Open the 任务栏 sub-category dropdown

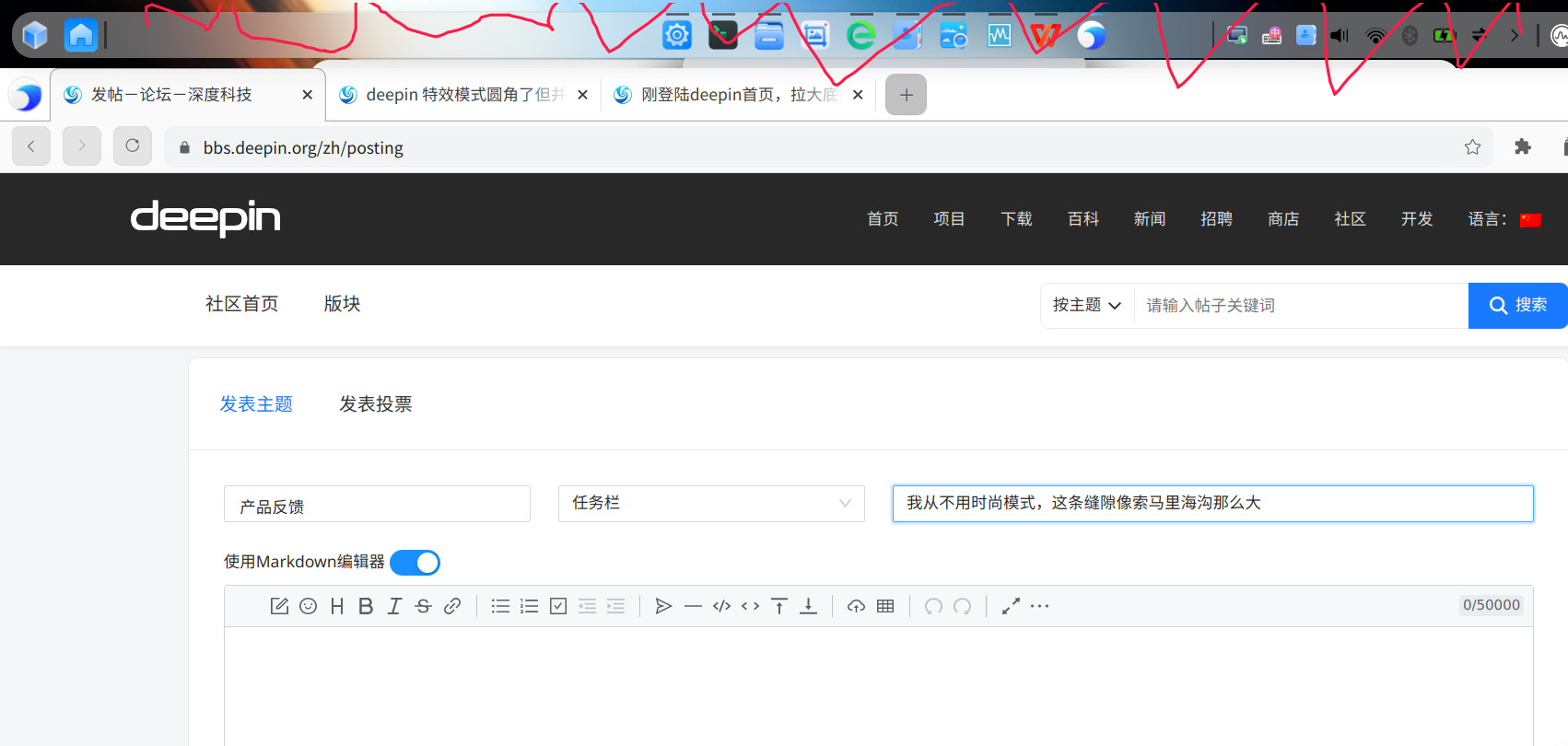[x=711, y=504]
